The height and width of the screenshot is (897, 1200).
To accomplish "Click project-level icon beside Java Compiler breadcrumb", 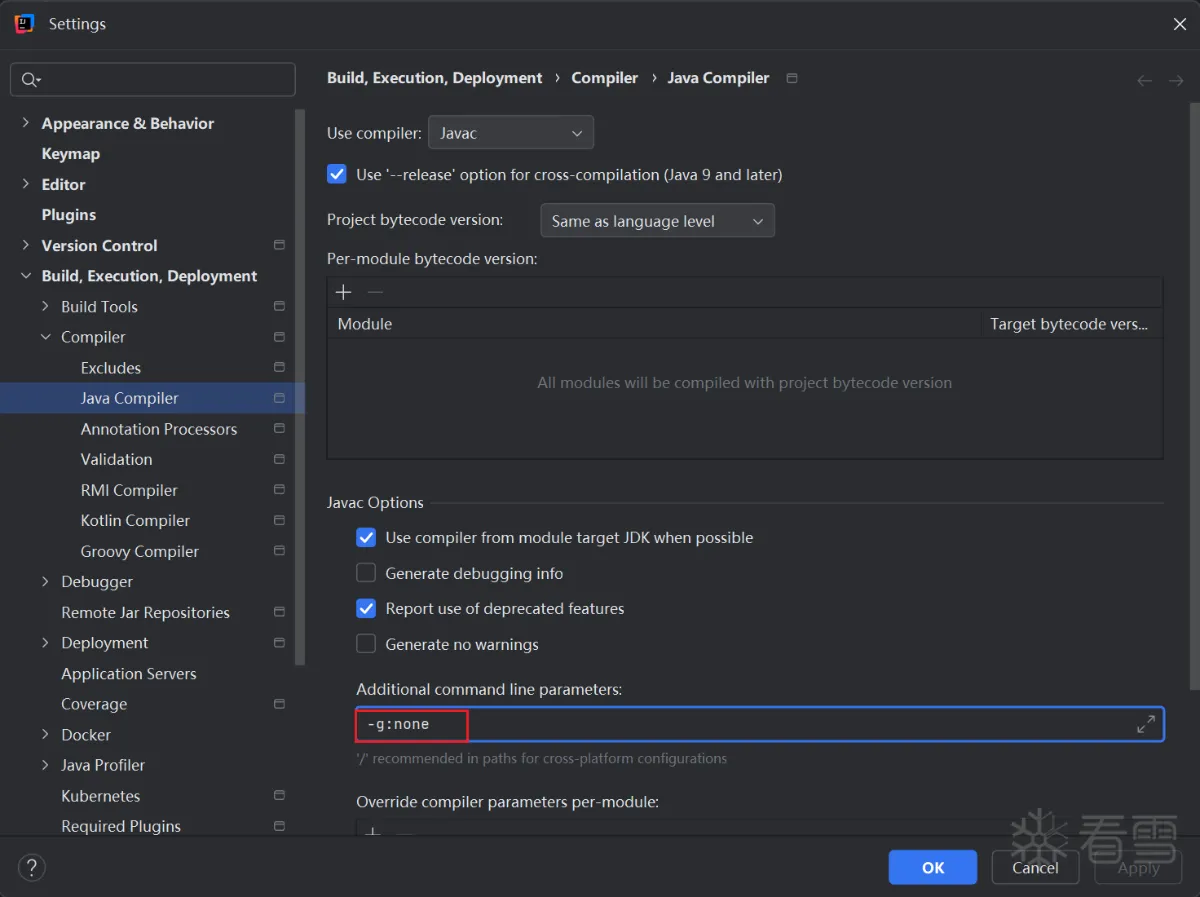I will [x=792, y=78].
